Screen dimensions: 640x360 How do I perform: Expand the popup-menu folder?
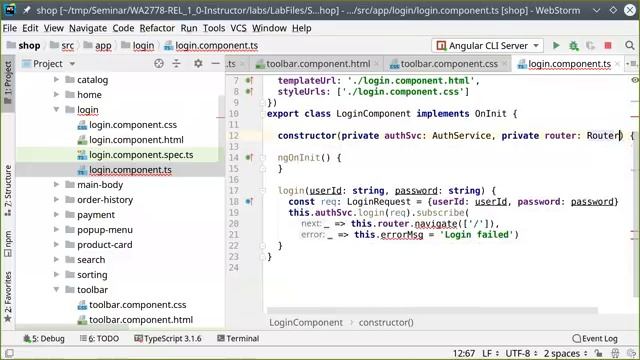(56, 229)
